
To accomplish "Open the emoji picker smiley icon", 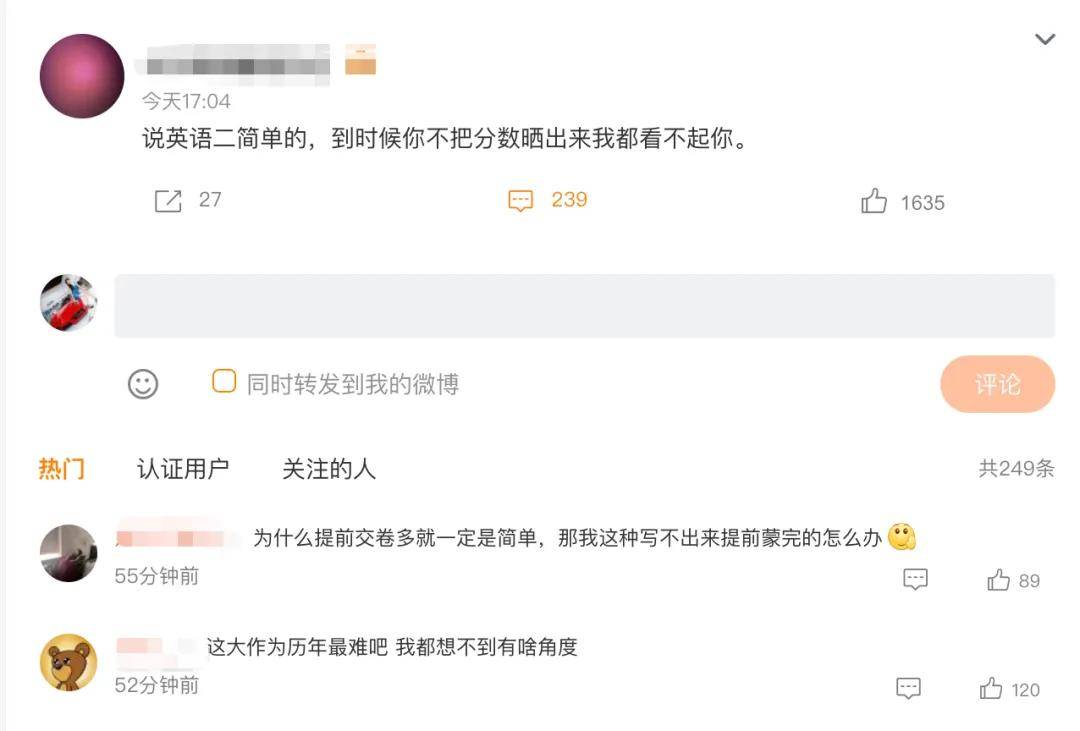I will [143, 384].
